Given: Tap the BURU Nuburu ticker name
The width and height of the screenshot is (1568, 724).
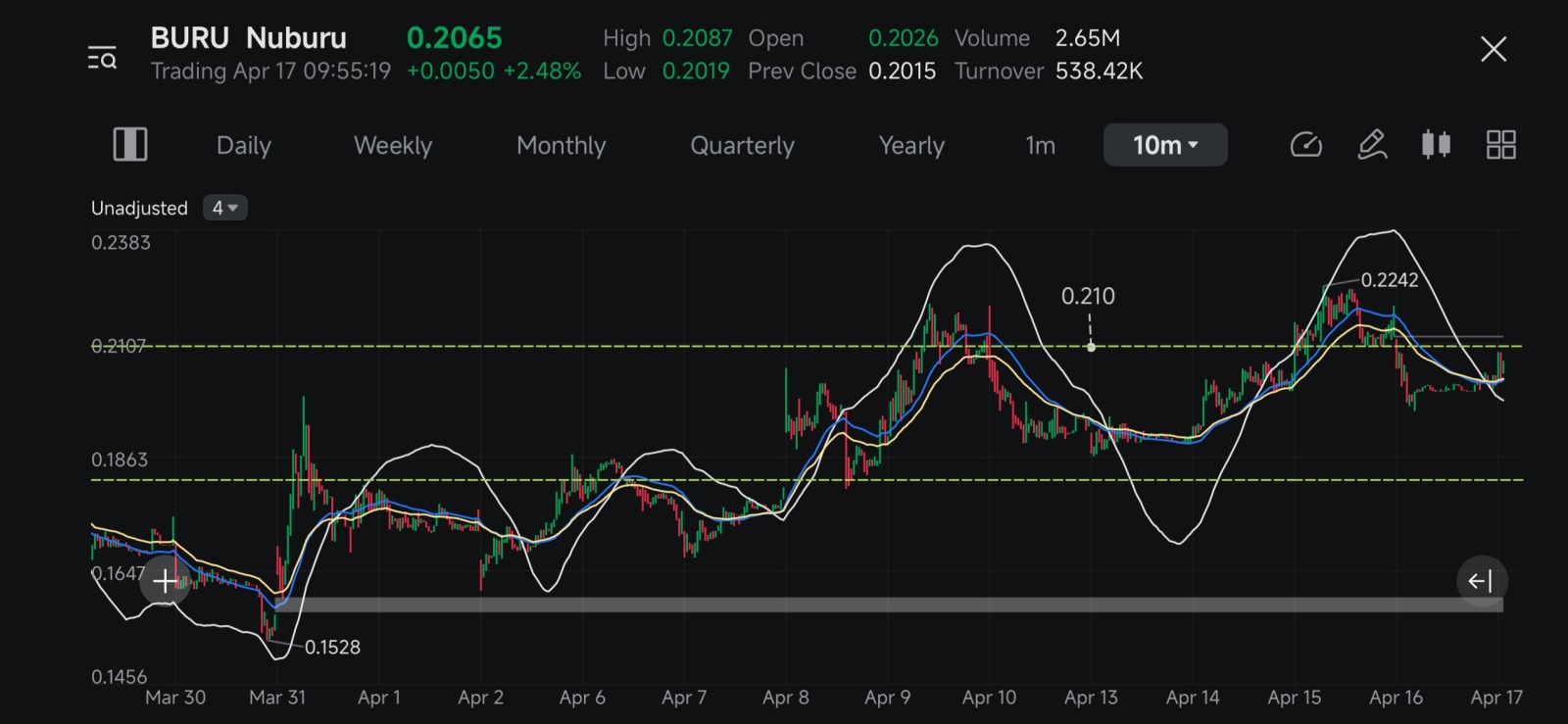Looking at the screenshot, I should click(249, 38).
